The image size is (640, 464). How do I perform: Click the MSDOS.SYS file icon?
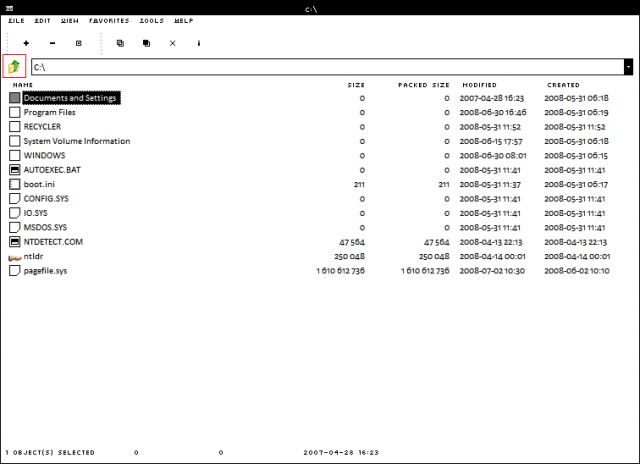(15, 227)
